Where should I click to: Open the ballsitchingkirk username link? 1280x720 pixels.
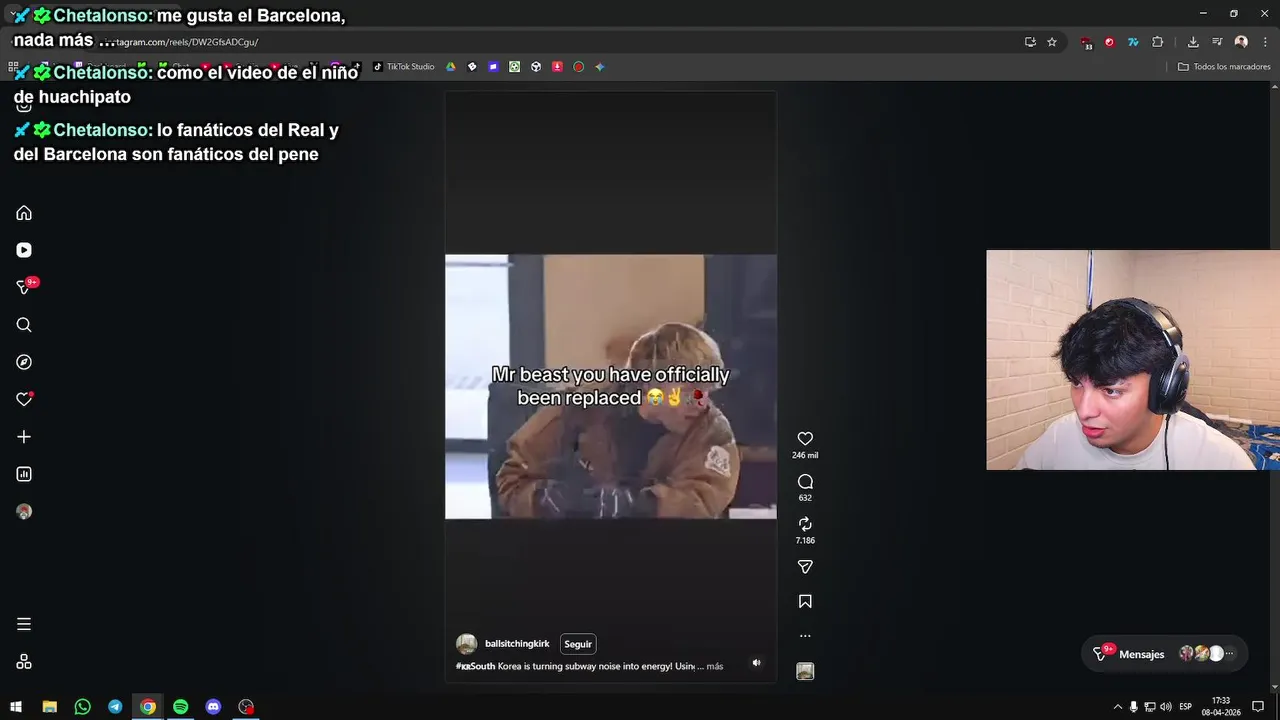(x=517, y=644)
